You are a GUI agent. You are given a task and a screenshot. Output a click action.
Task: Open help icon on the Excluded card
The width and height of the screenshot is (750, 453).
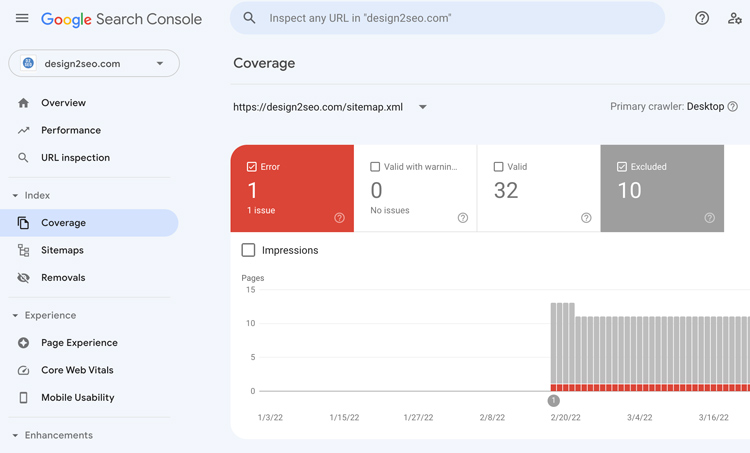tap(709, 218)
